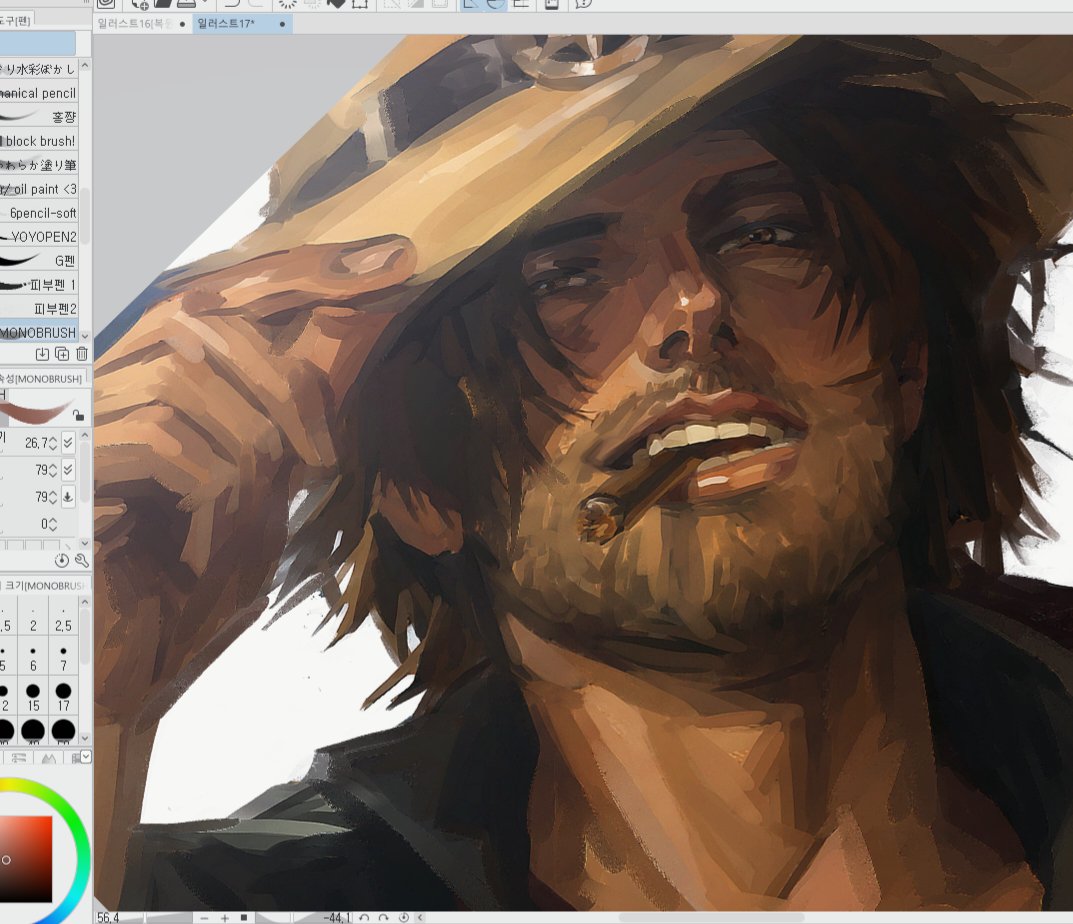
Task: Reset tool properties to initial settings
Action: click(x=62, y=561)
